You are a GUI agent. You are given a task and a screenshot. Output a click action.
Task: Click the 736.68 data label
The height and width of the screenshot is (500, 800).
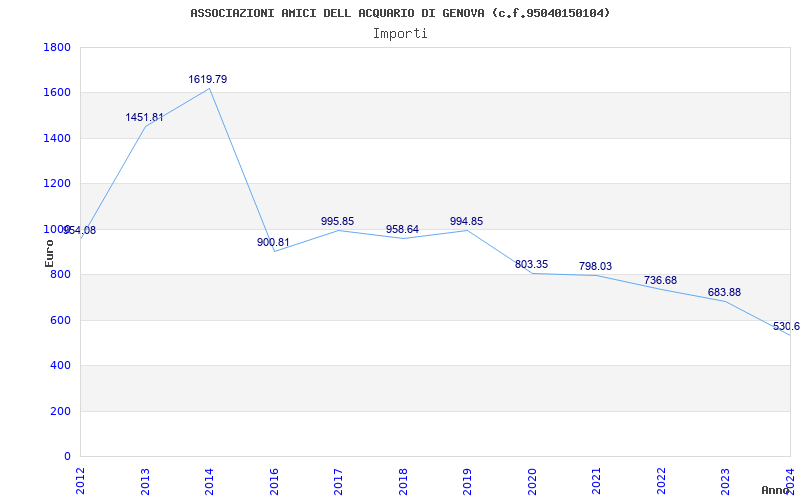tap(660, 281)
